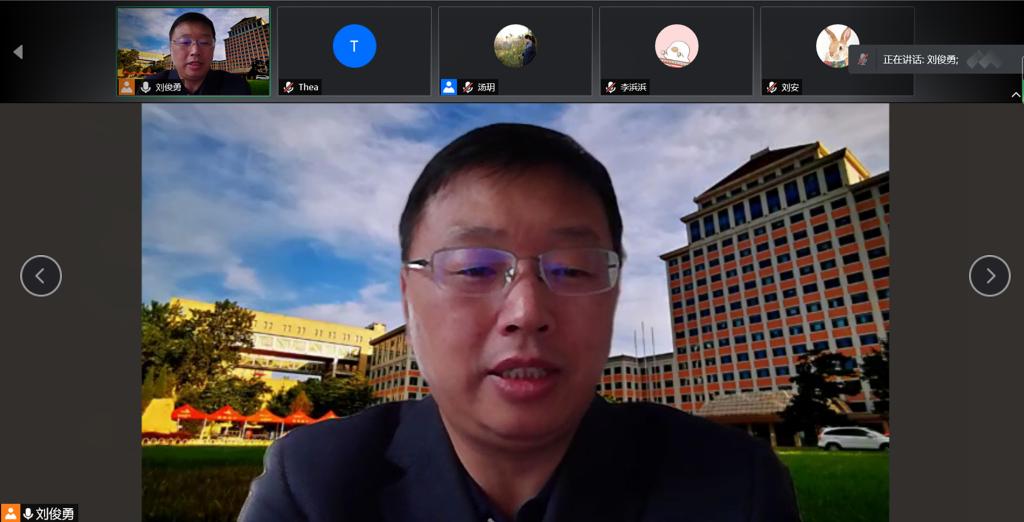Click orange host icon in 刘俊勇's thumbnail

(x=127, y=87)
